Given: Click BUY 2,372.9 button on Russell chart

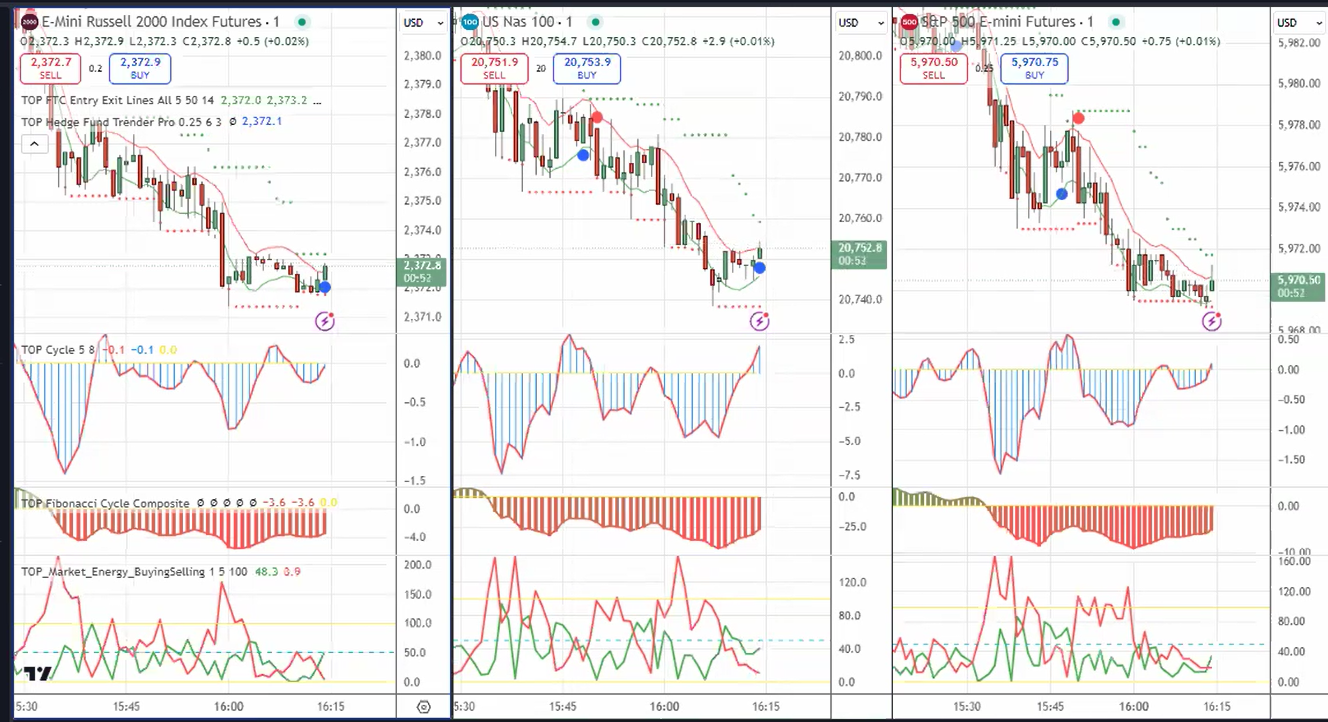Looking at the screenshot, I should coord(140,68).
